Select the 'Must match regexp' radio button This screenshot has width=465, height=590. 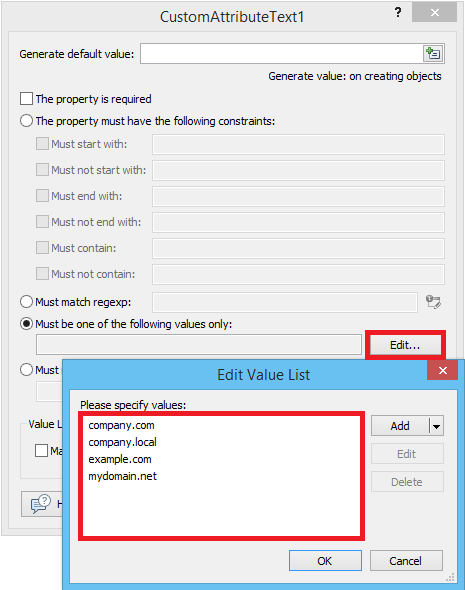pos(26,302)
